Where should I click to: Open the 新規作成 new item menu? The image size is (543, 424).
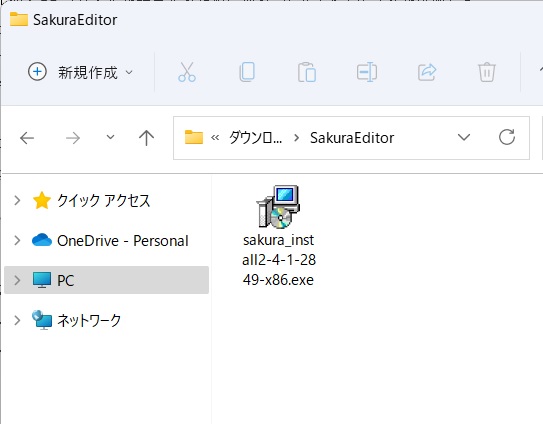[80, 72]
